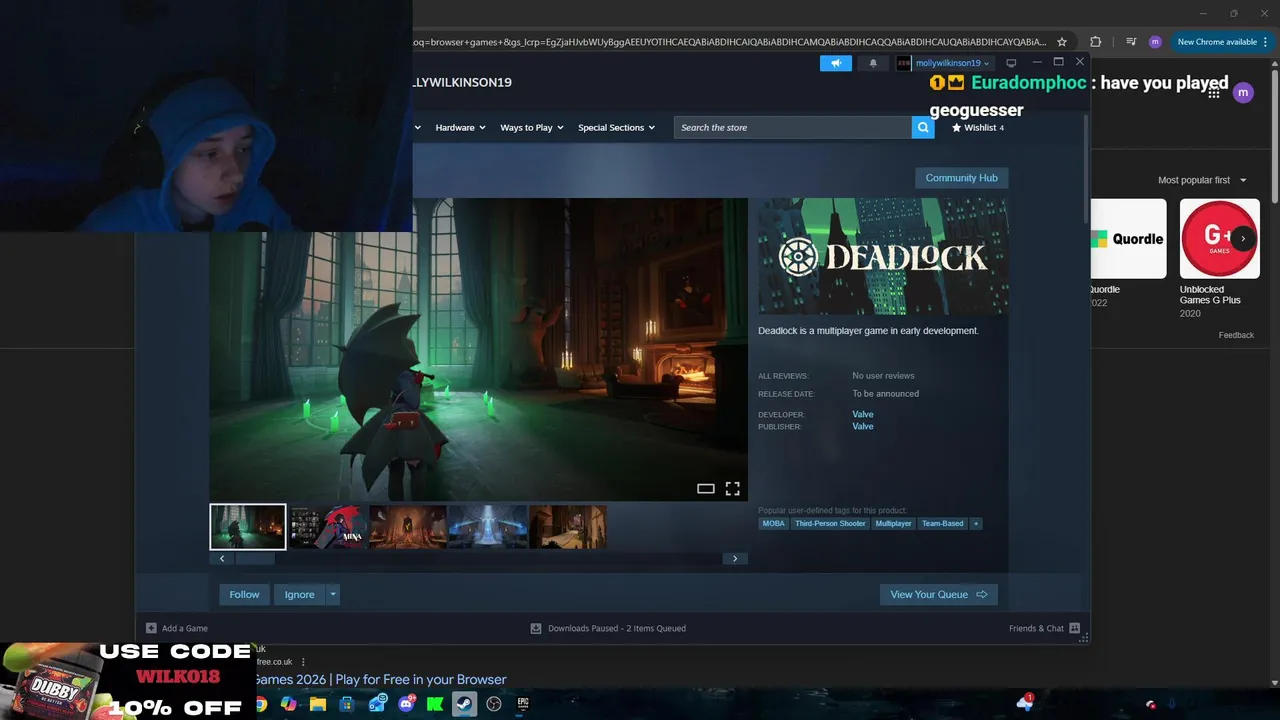Launch Epic Games from the taskbar

[522, 704]
